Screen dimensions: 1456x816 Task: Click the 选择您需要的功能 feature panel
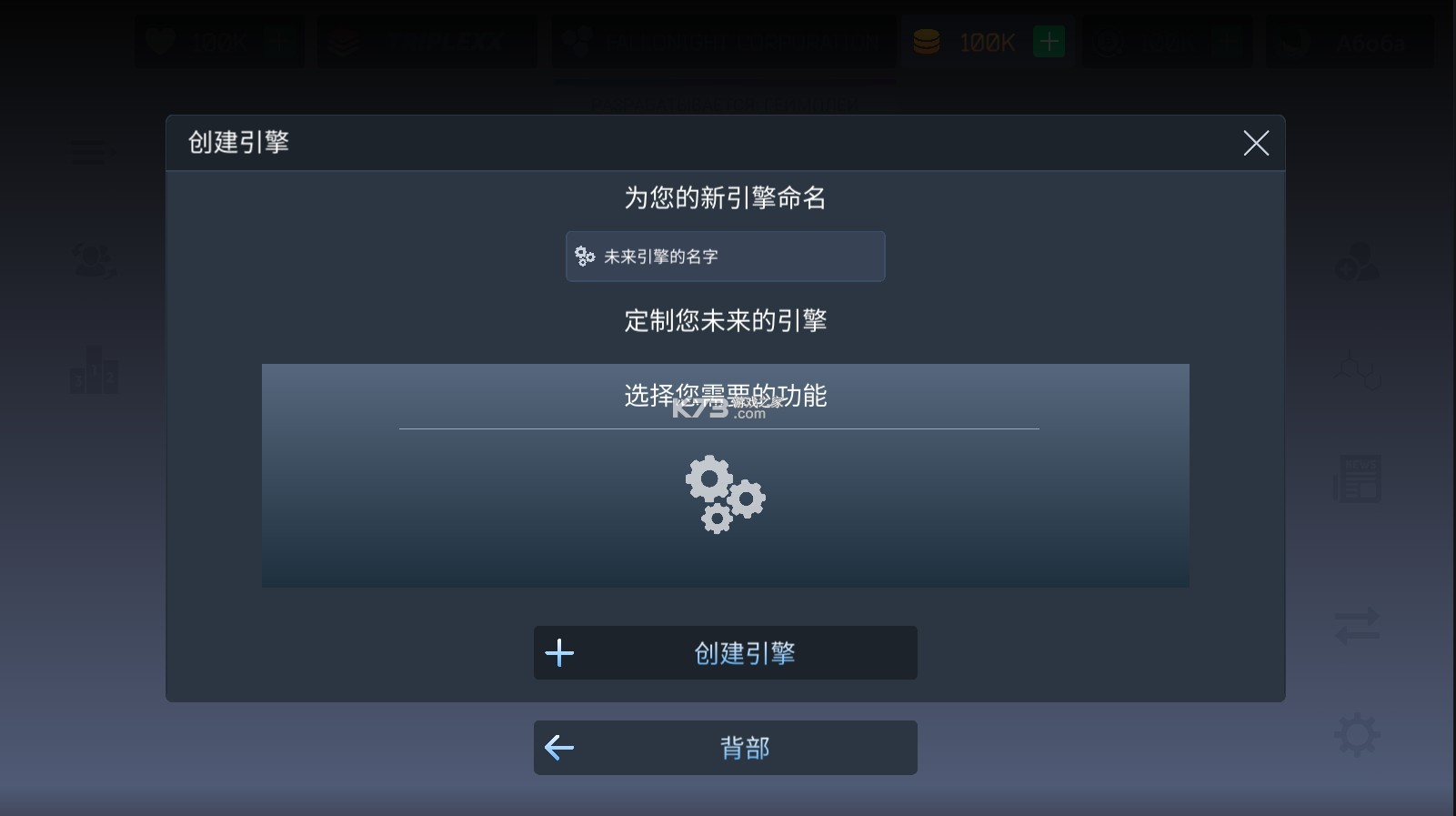(x=725, y=475)
